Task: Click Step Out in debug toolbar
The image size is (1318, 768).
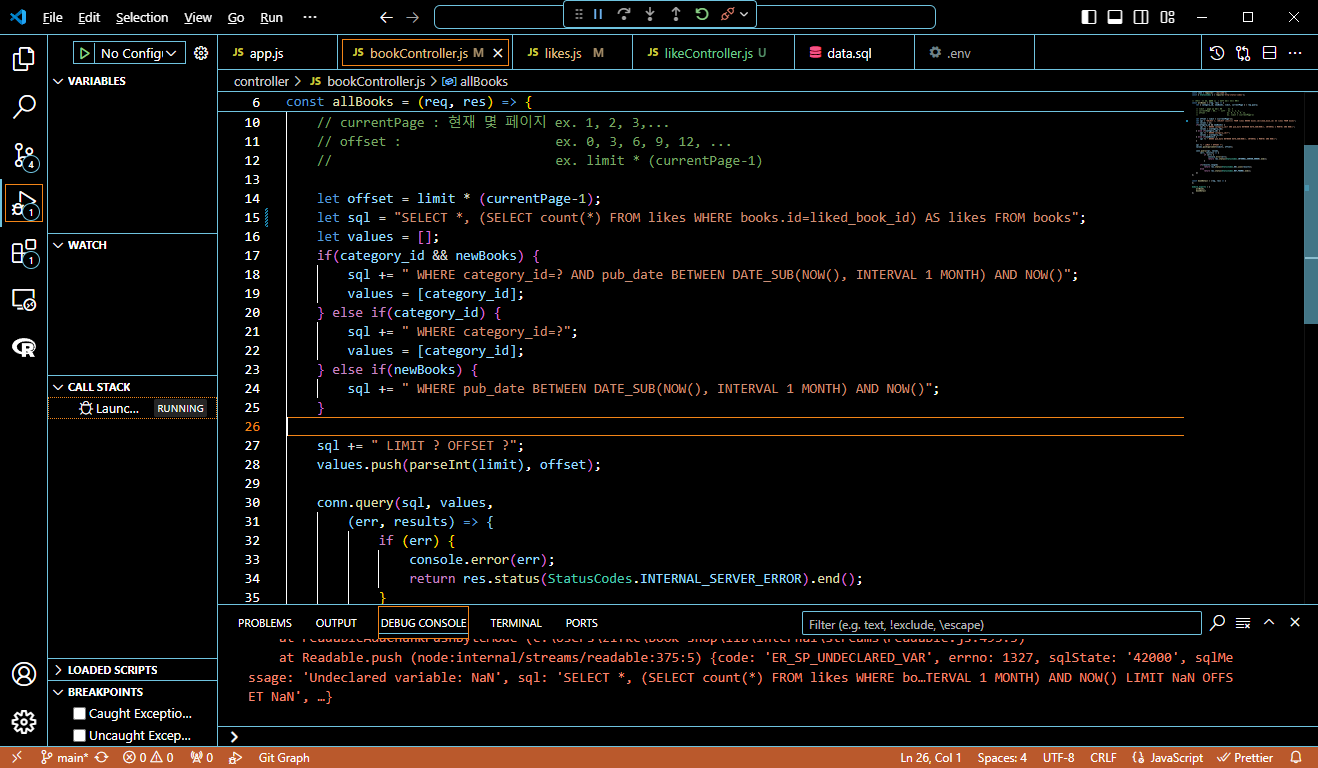Action: coord(676,14)
